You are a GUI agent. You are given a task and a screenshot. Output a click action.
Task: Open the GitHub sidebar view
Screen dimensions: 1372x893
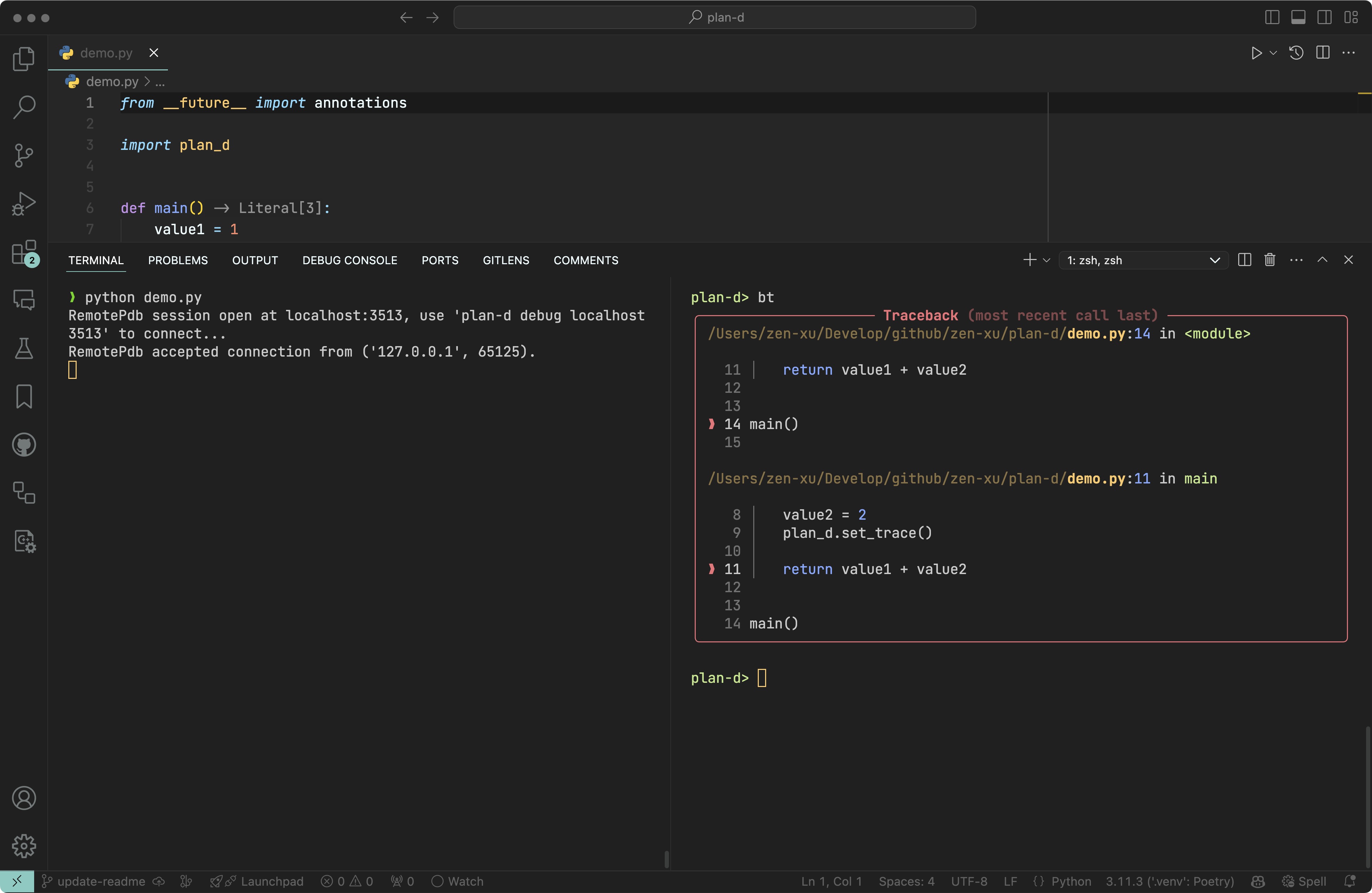point(24,445)
